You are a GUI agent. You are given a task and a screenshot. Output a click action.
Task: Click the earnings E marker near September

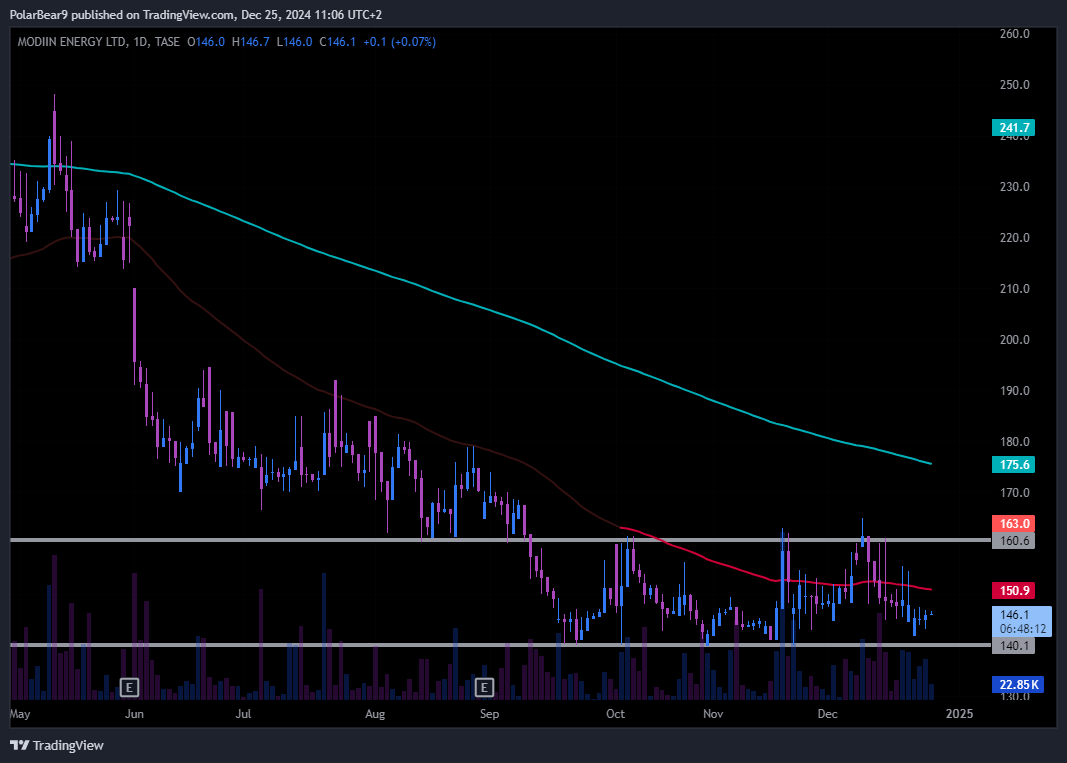pos(484,687)
